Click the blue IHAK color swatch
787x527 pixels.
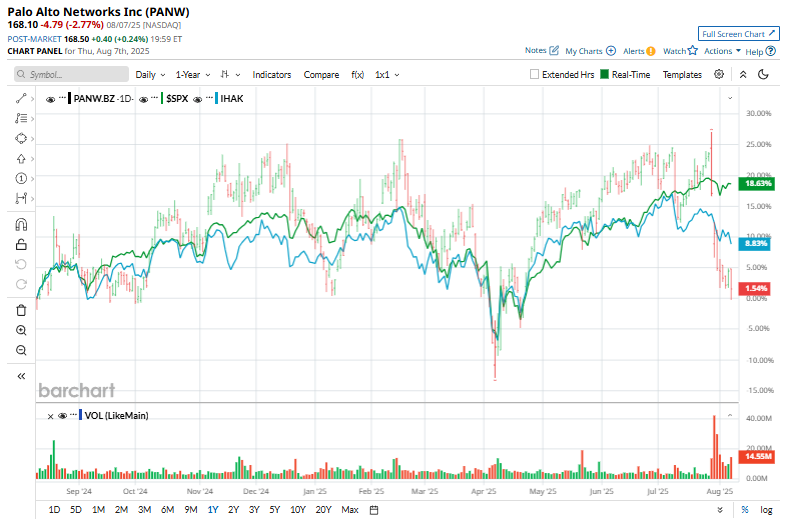click(216, 98)
